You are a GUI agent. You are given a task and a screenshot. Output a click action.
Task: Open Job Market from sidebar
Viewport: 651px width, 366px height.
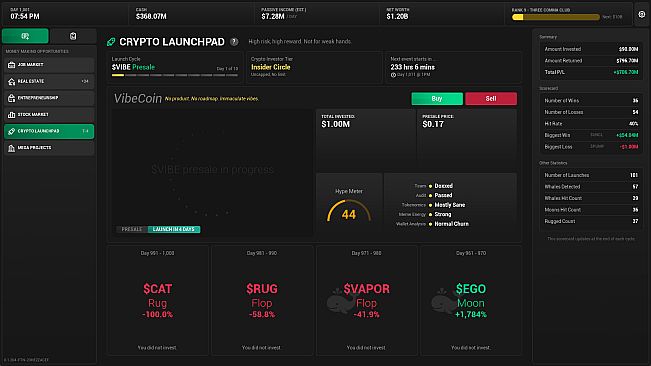click(x=49, y=65)
